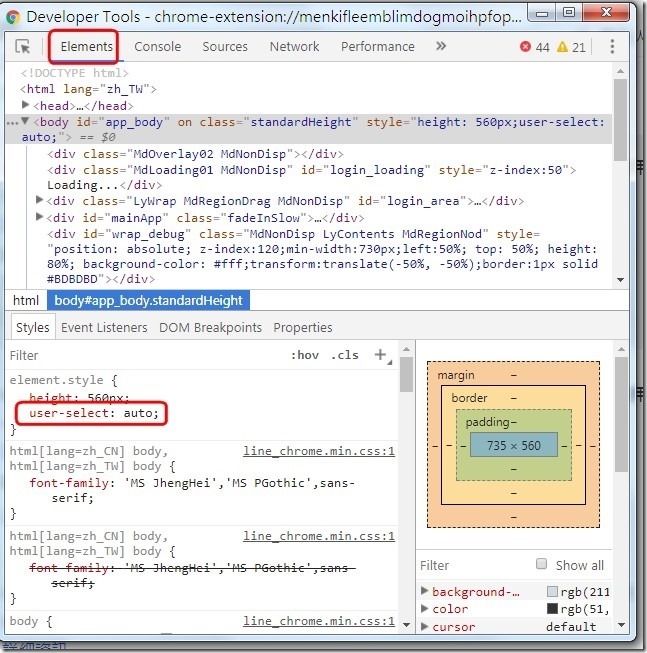Click the html breadcrumb
647x653 pixels.
click(26, 300)
